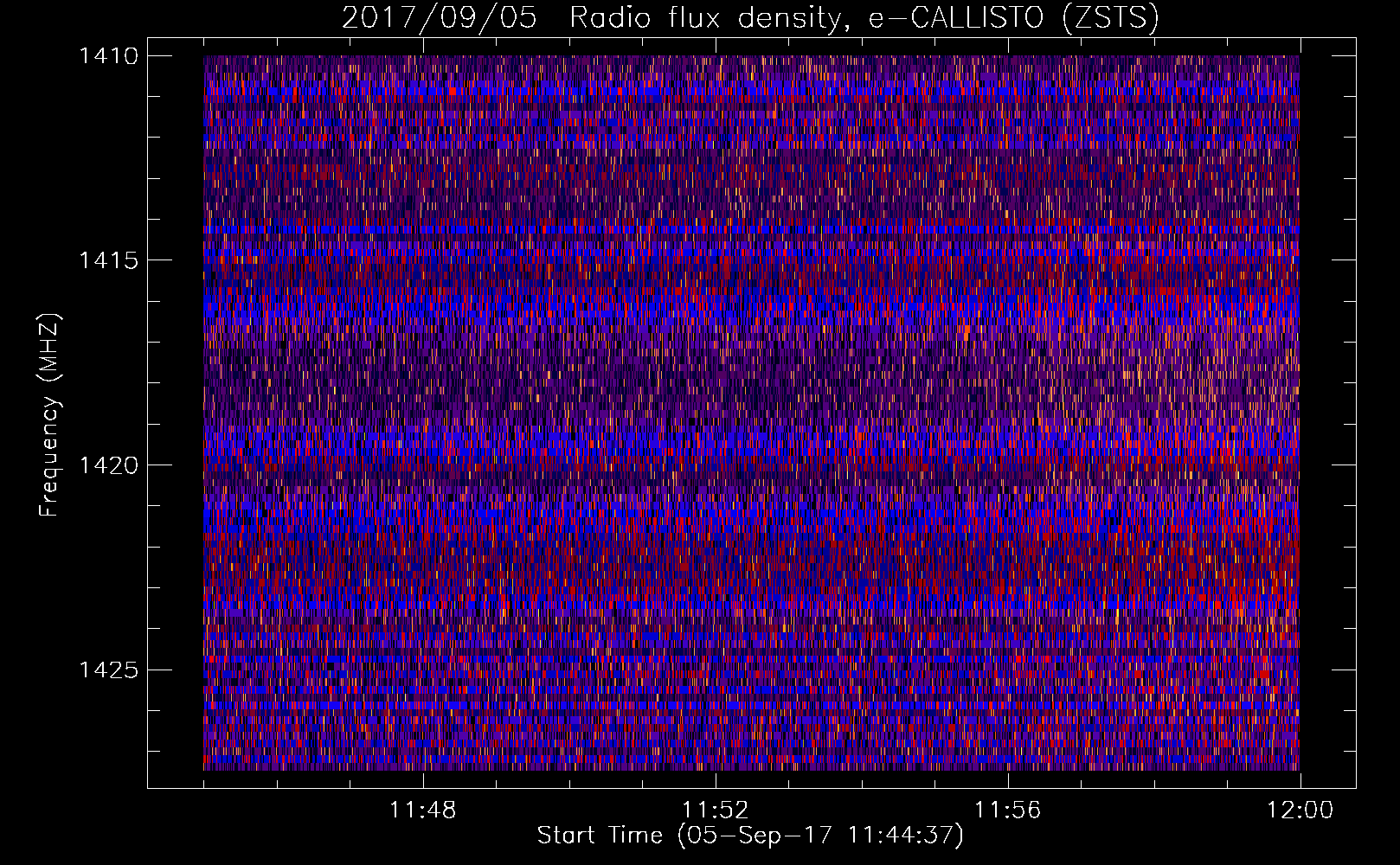Click the 'Frequency (MHZ)' axis label
The image size is (1400, 865).
coord(49,414)
